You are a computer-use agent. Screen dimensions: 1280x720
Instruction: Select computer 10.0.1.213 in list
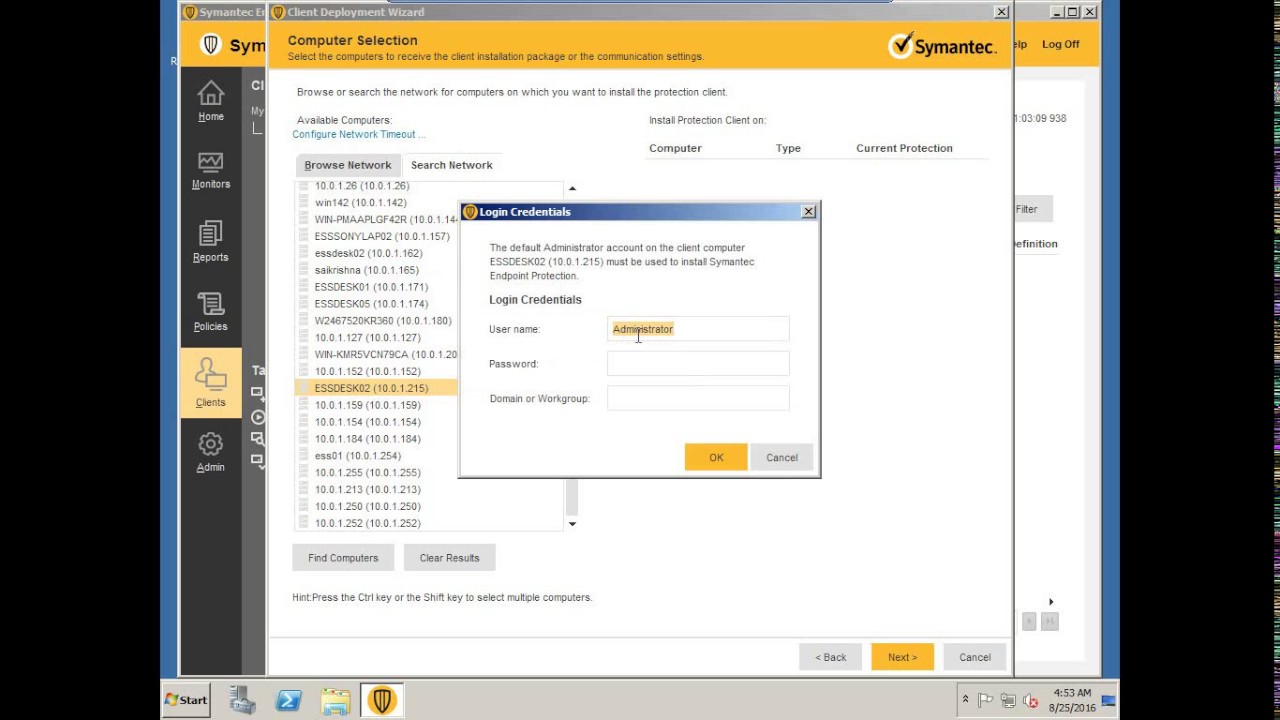[367, 490]
